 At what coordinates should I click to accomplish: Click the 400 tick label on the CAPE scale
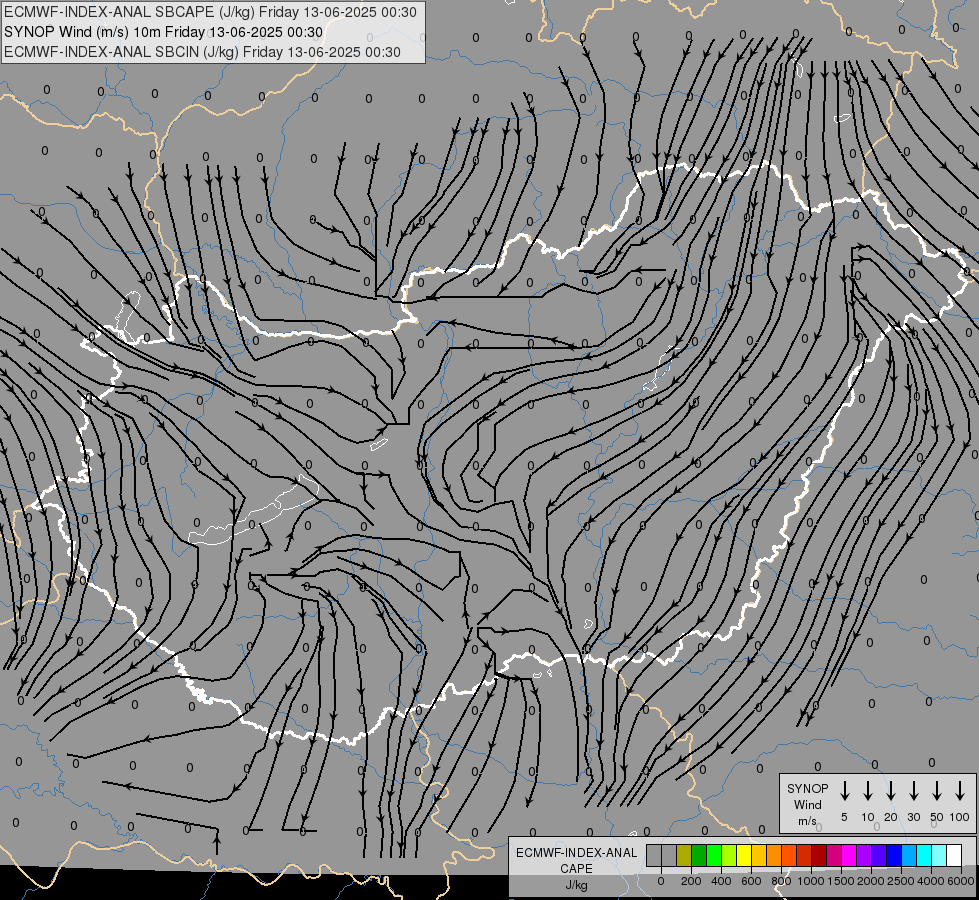point(721,881)
